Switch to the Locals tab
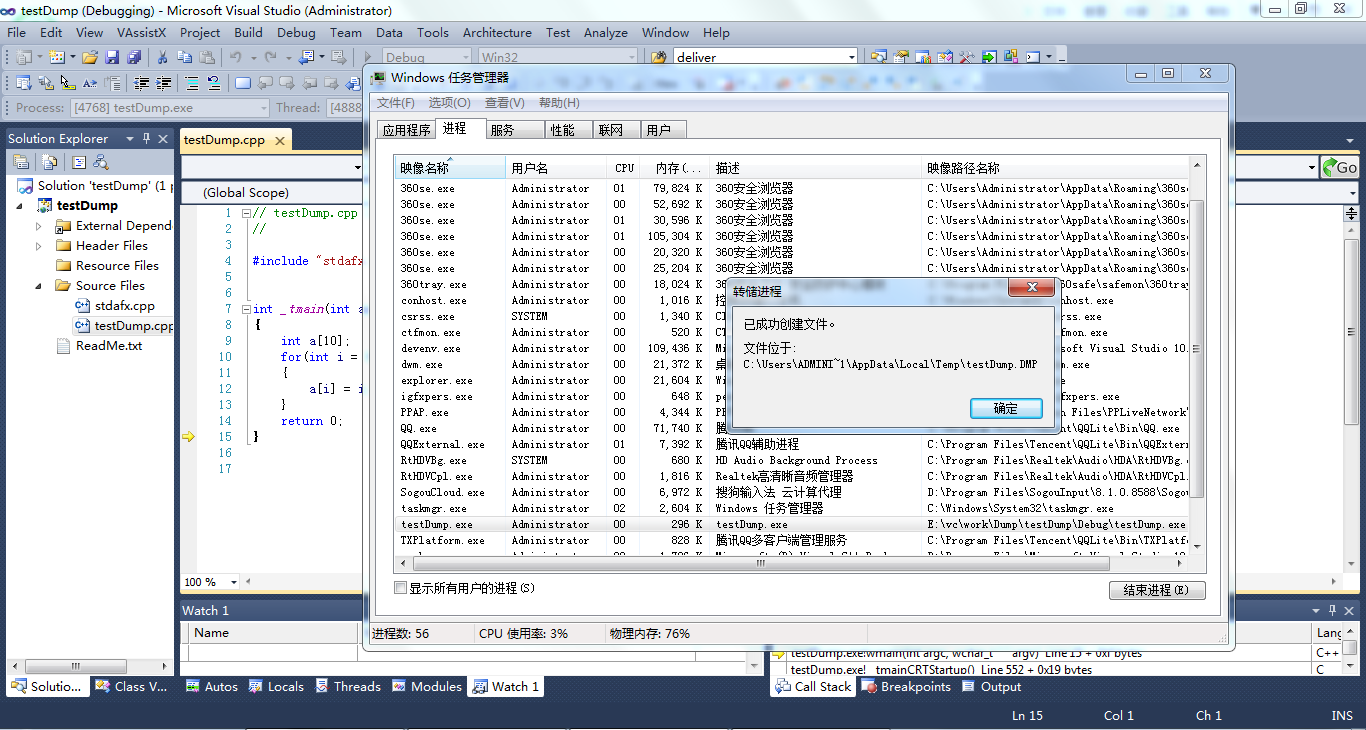The height and width of the screenshot is (730, 1366). [x=276, y=687]
